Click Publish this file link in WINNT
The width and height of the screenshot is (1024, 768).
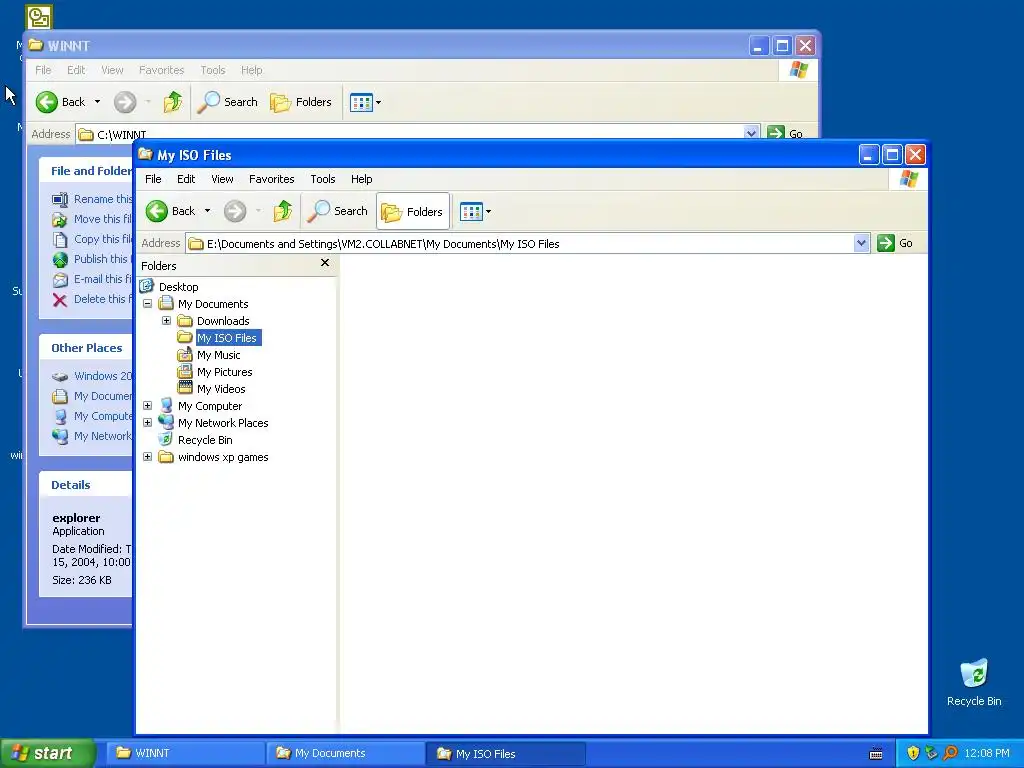click(103, 259)
